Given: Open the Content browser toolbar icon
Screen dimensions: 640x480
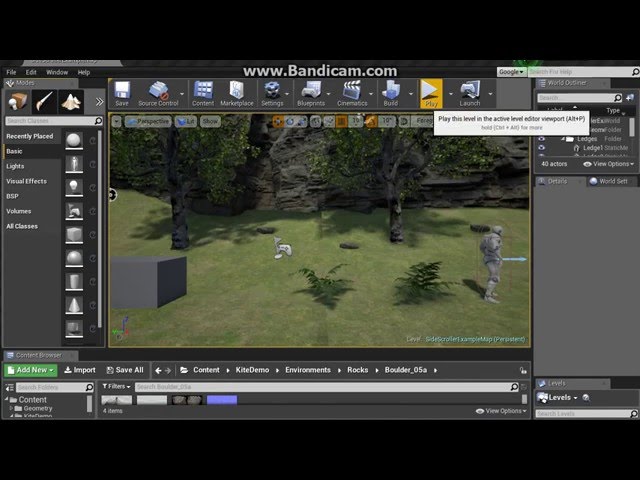Looking at the screenshot, I should [203, 94].
